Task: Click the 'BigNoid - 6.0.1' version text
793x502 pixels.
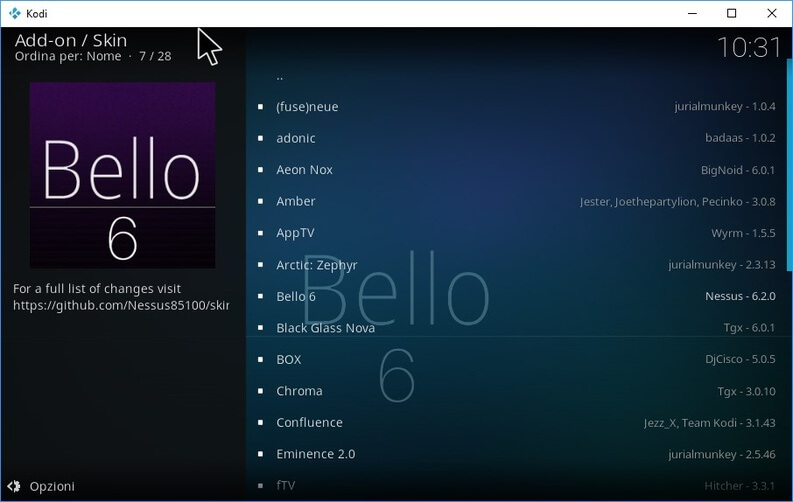Action: [x=738, y=170]
